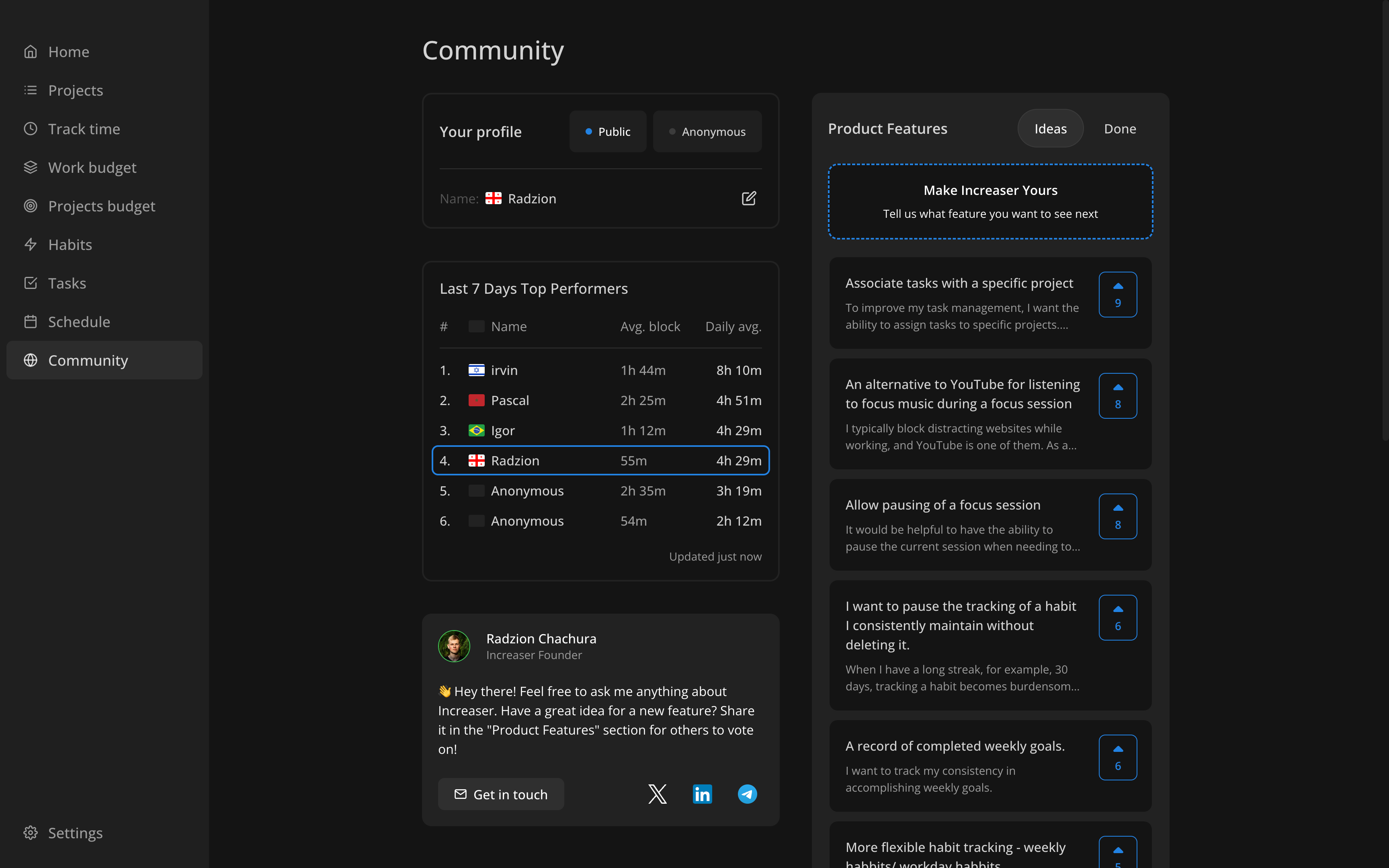This screenshot has height=868, width=1389.
Task: Click Igor's Brazil flag icon
Action: (x=476, y=430)
